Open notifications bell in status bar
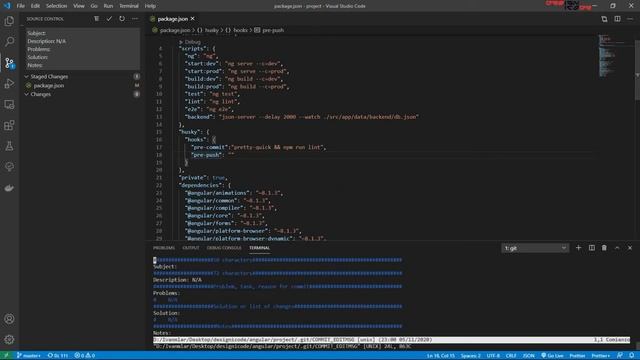640x360 pixels. (632, 356)
